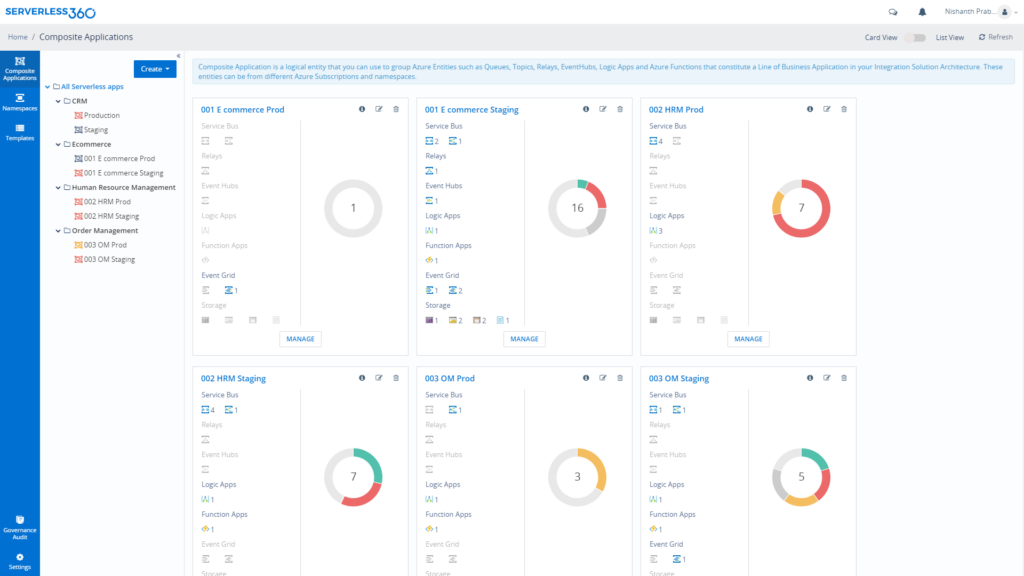Screen dimensions: 1024x576
Task: Go to Home via the breadcrumb
Action: [x=17, y=36]
